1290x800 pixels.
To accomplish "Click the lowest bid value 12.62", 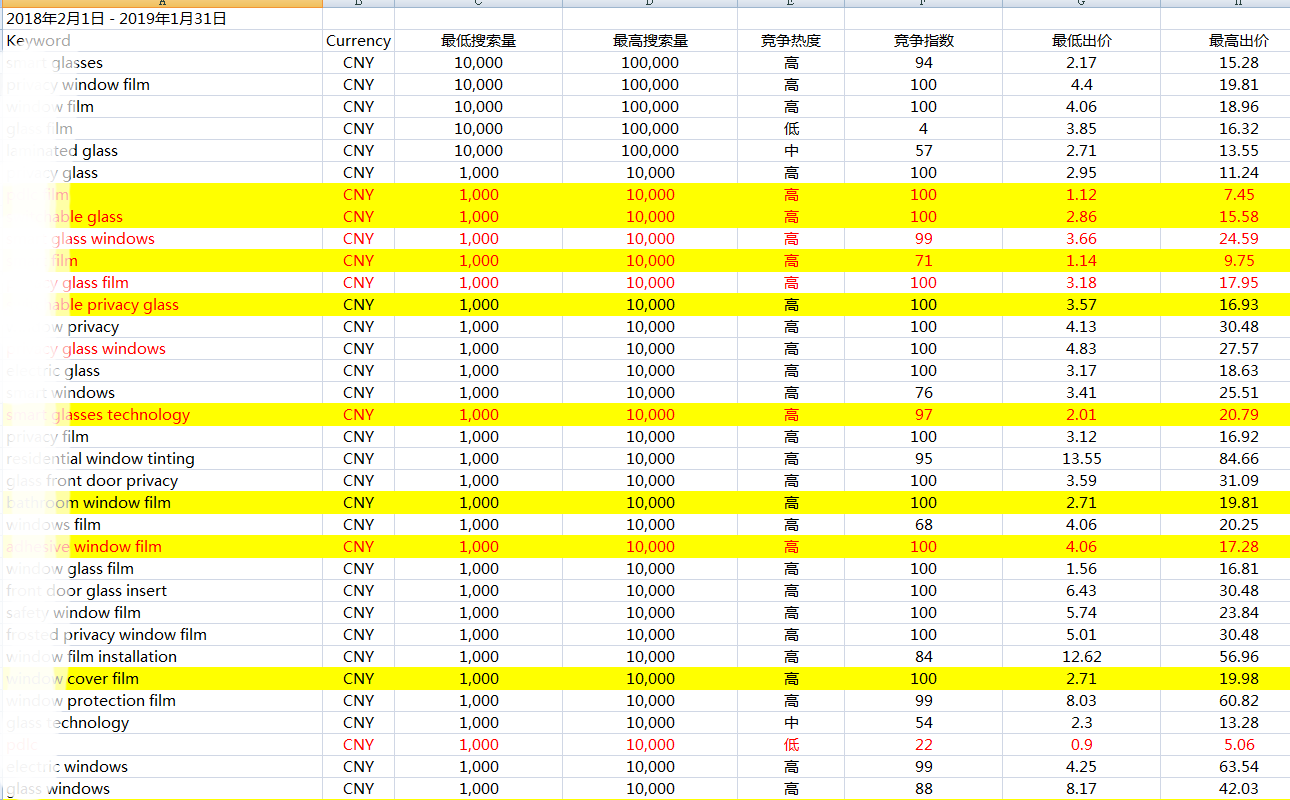I will click(1081, 657).
